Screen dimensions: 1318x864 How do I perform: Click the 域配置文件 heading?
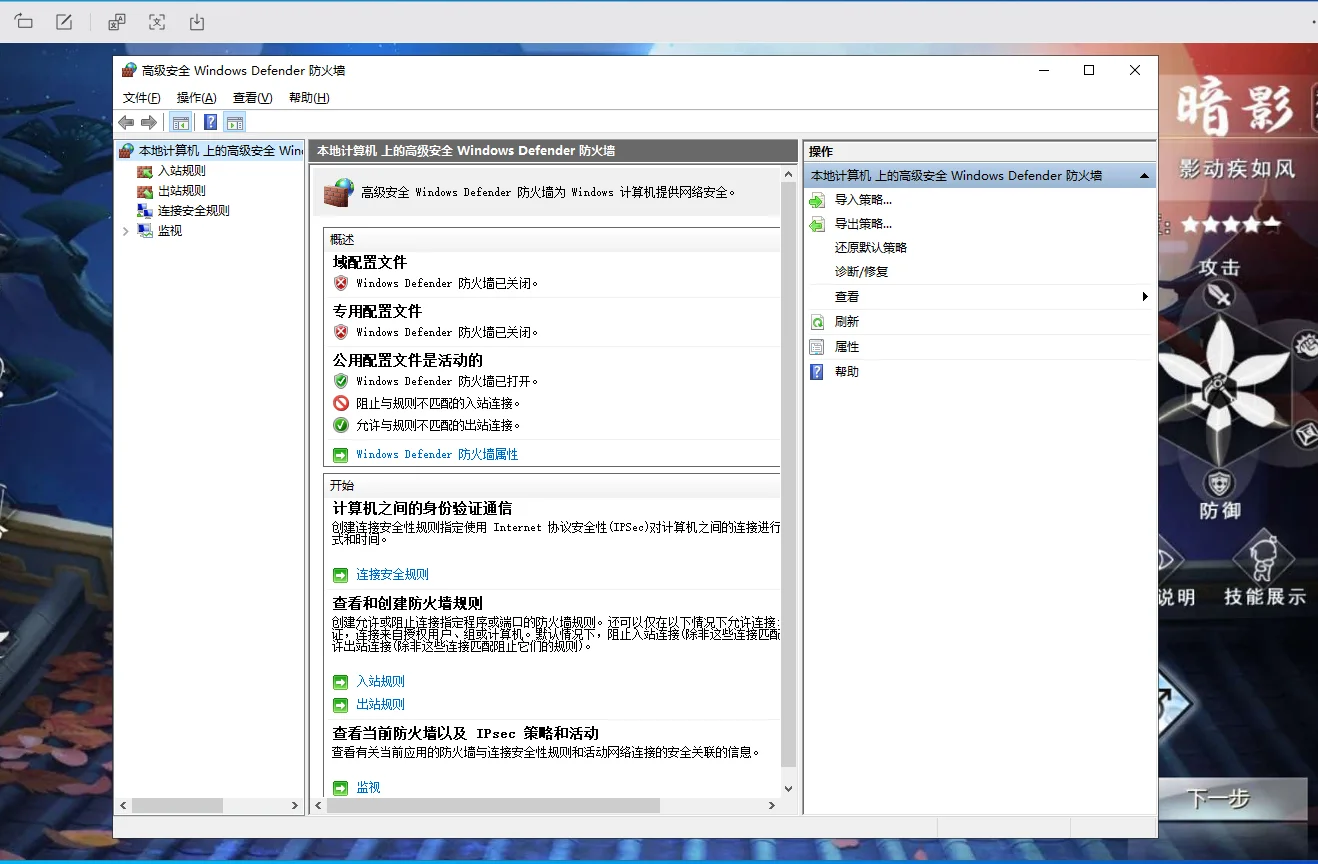370,262
